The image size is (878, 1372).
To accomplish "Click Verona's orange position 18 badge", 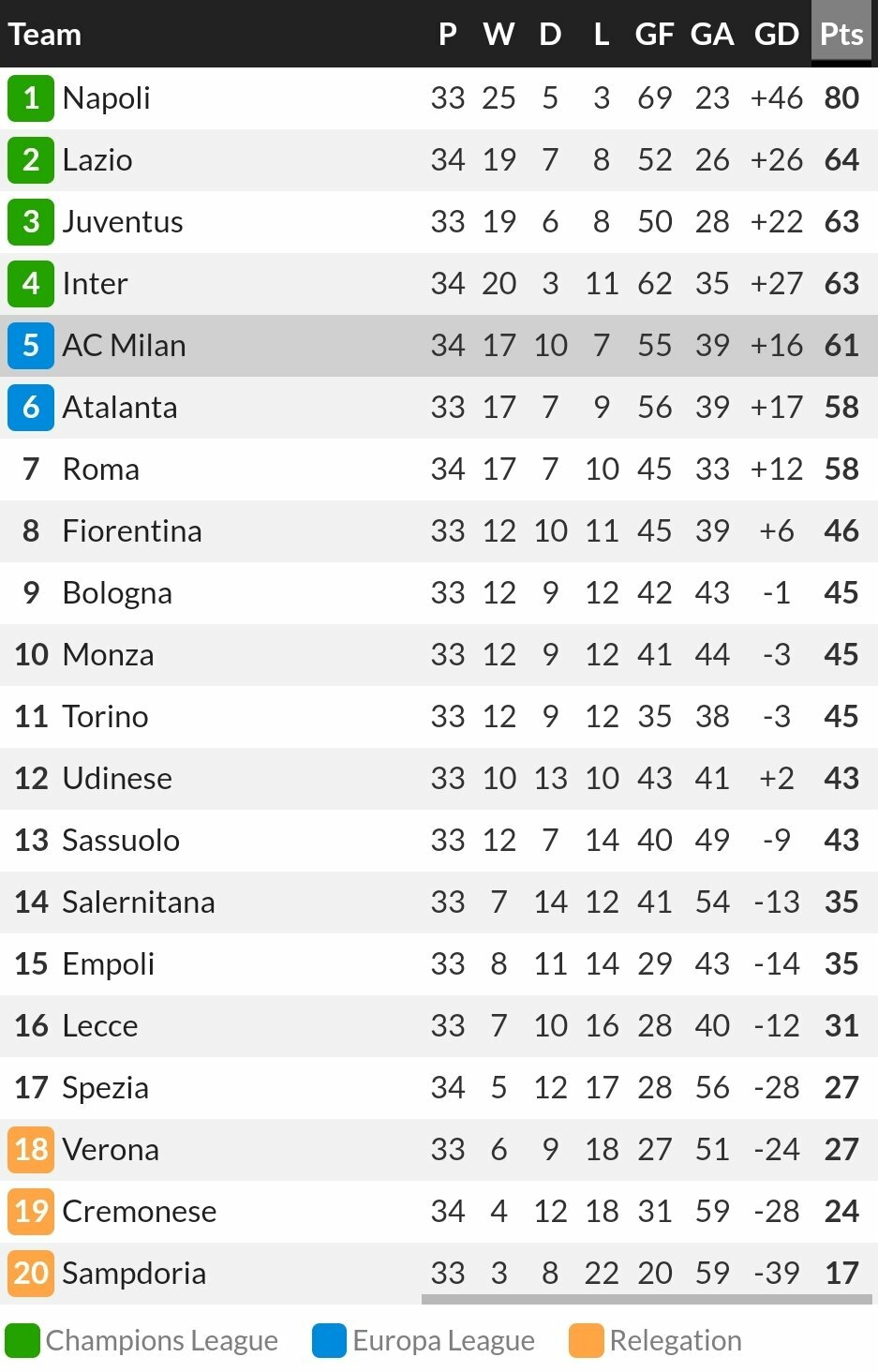I will [x=31, y=1149].
